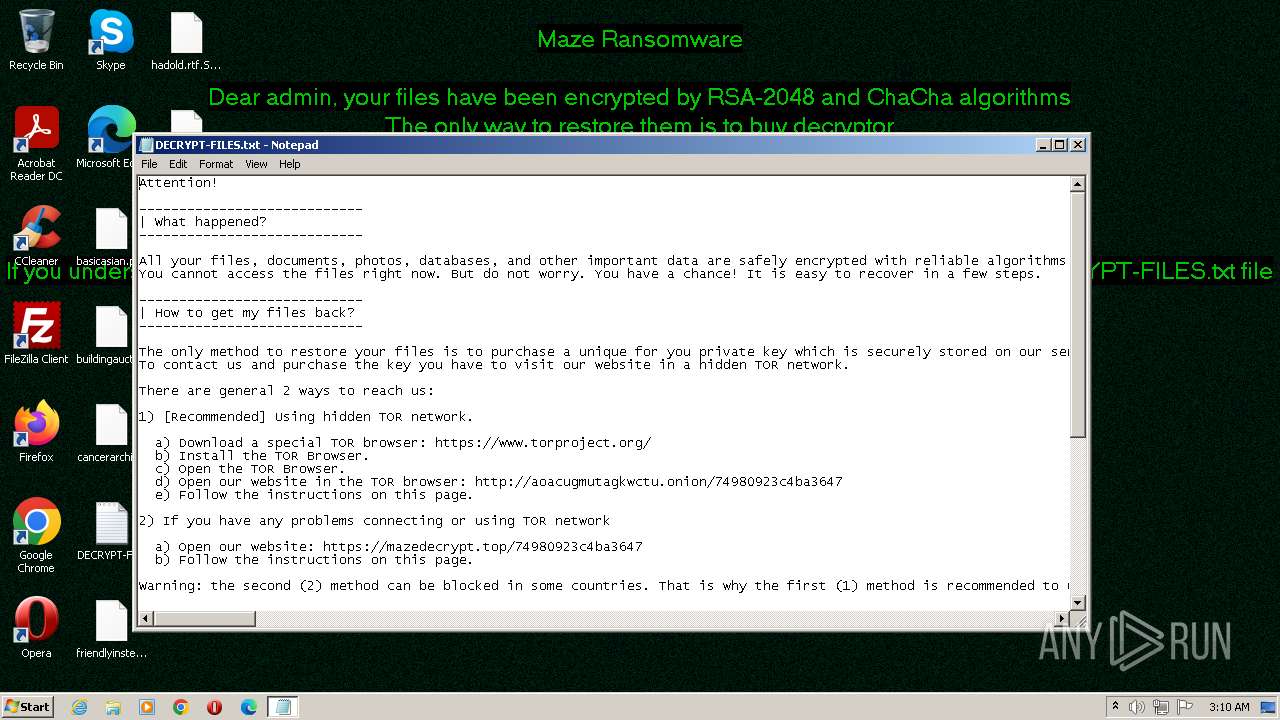Select the hadold.rtf file icon
Image resolution: width=1280 pixels, height=720 pixels.
point(186,40)
